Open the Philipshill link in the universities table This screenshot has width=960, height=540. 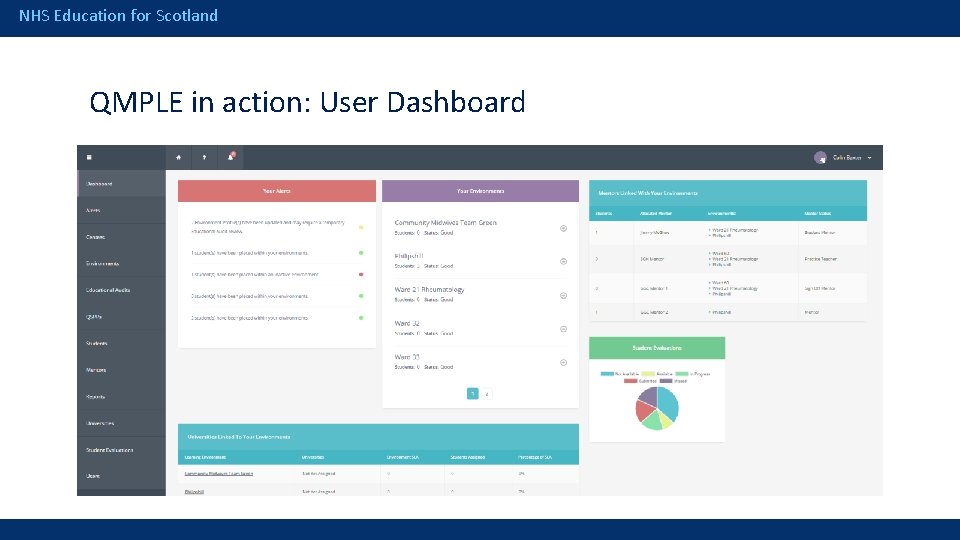pos(194,492)
